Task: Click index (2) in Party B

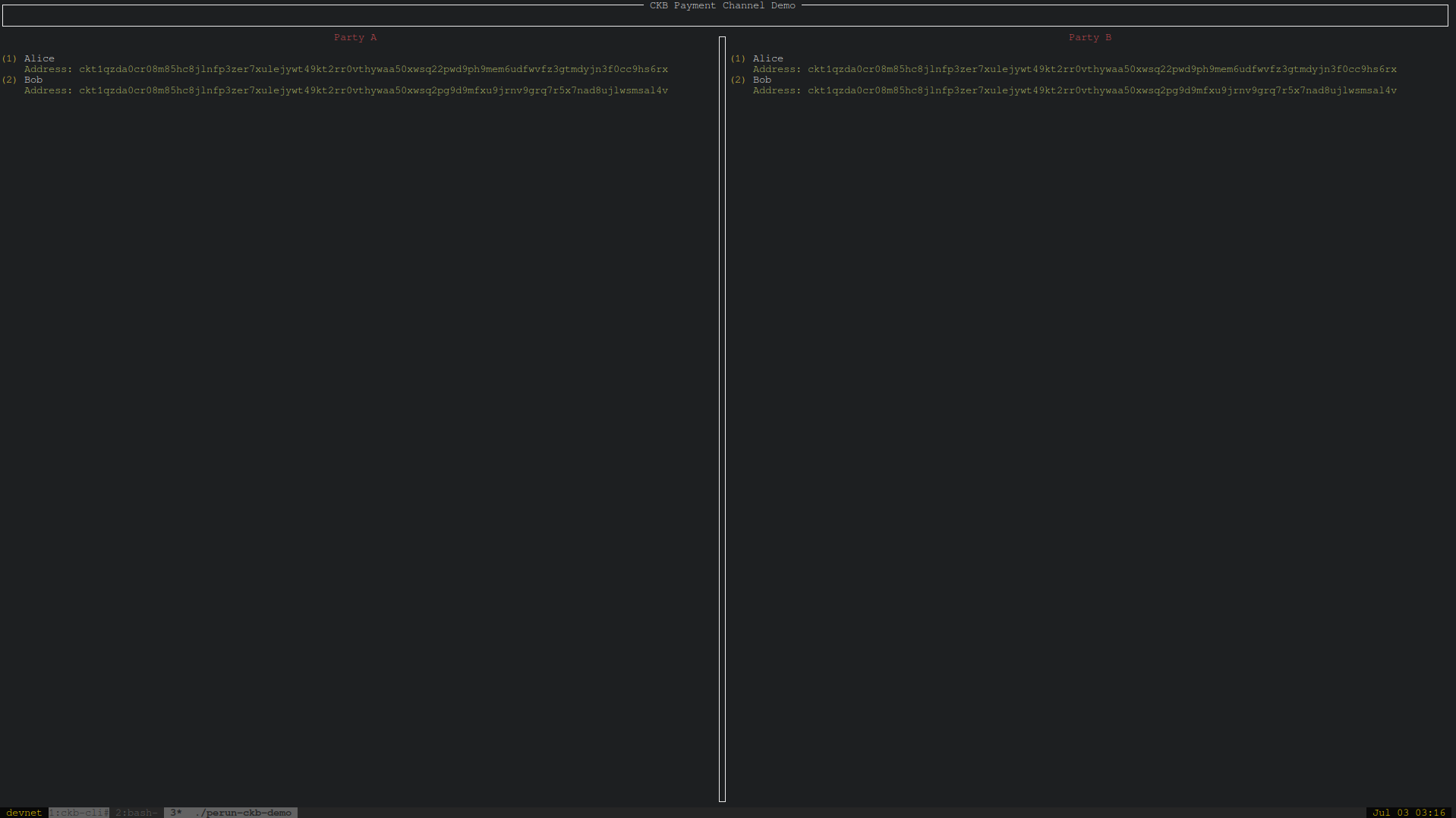Action: tap(738, 80)
